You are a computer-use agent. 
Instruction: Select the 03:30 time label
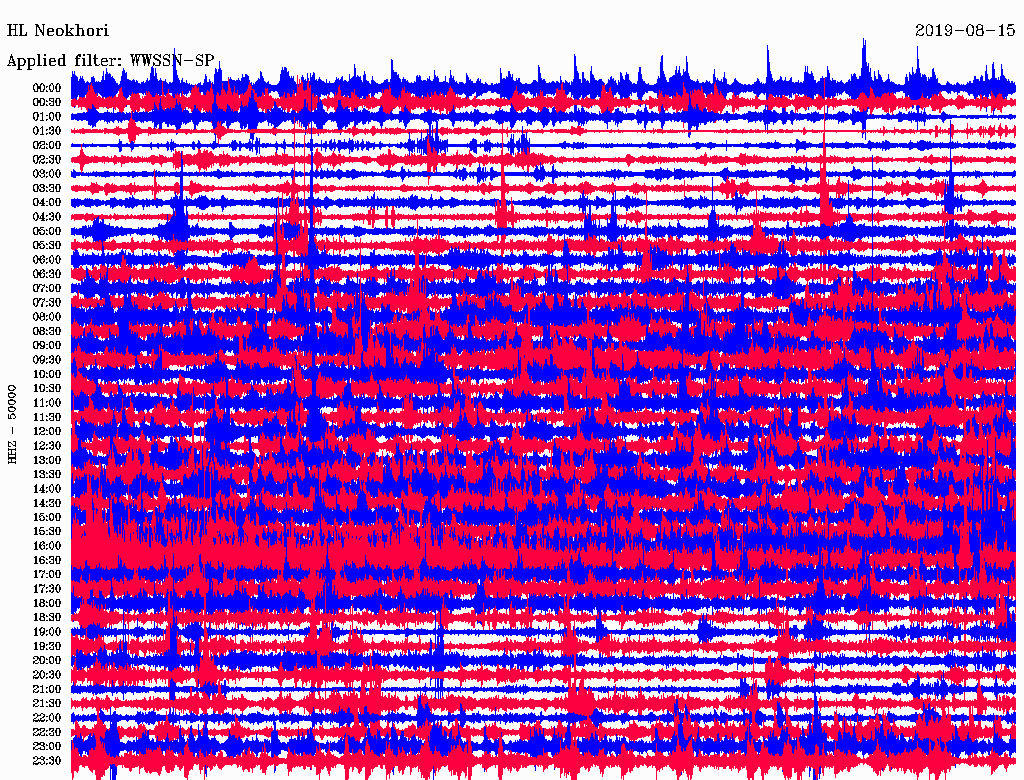(47, 188)
